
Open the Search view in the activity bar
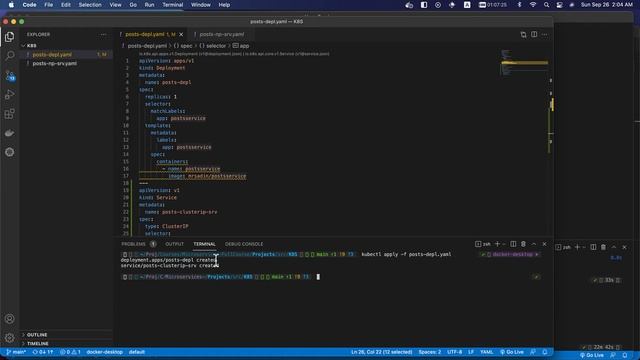coord(9,56)
